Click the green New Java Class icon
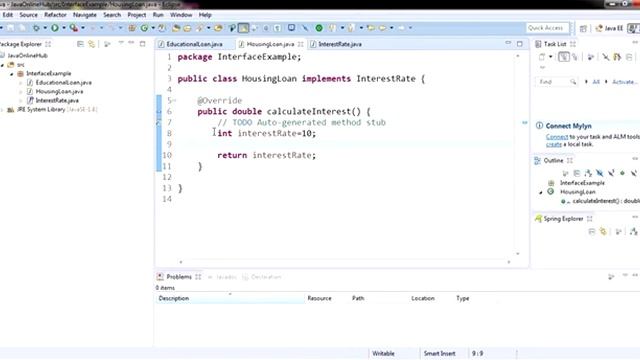Viewport: 640px width, 360px height. click(144, 28)
